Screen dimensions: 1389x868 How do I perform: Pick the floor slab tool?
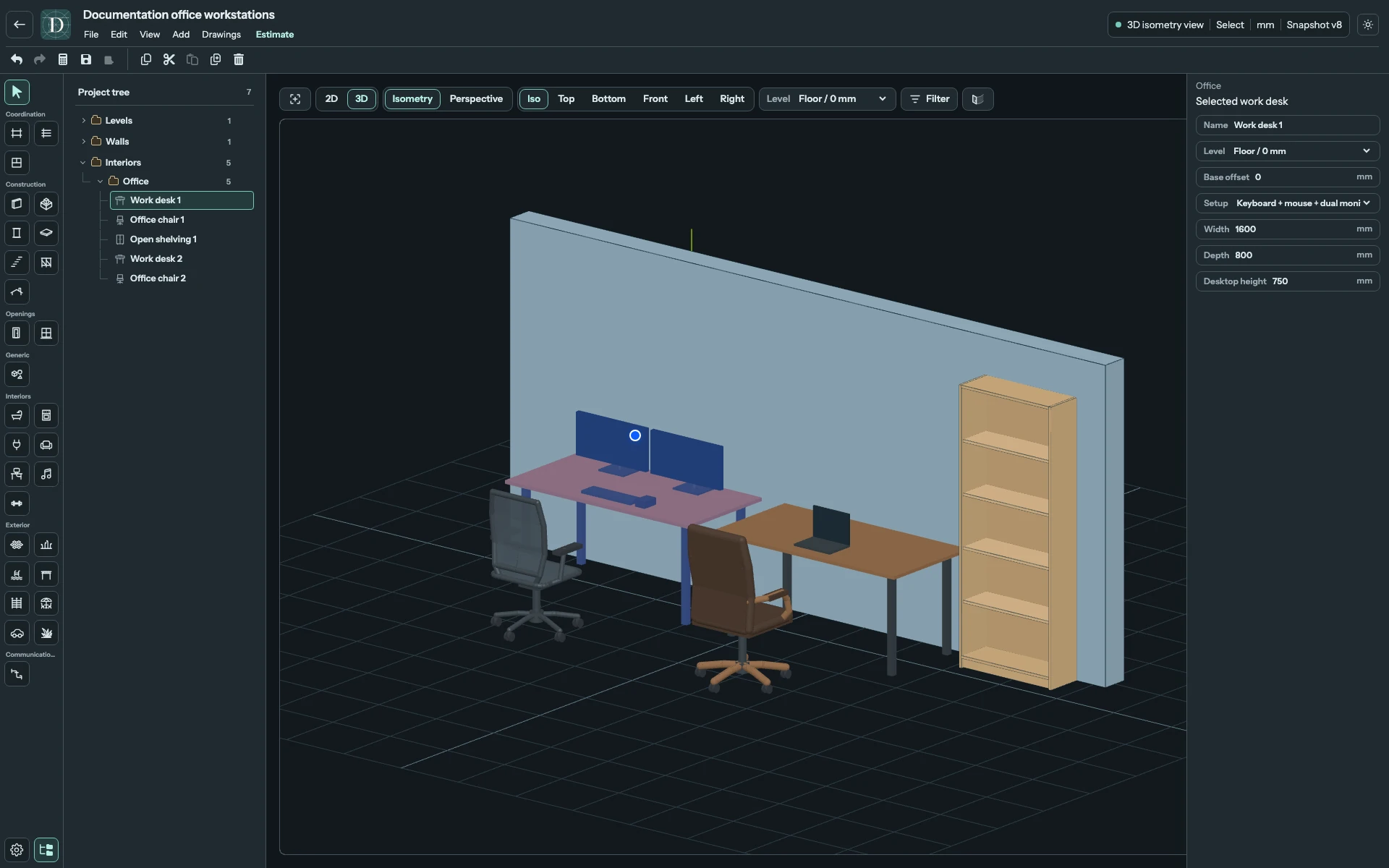(46, 233)
